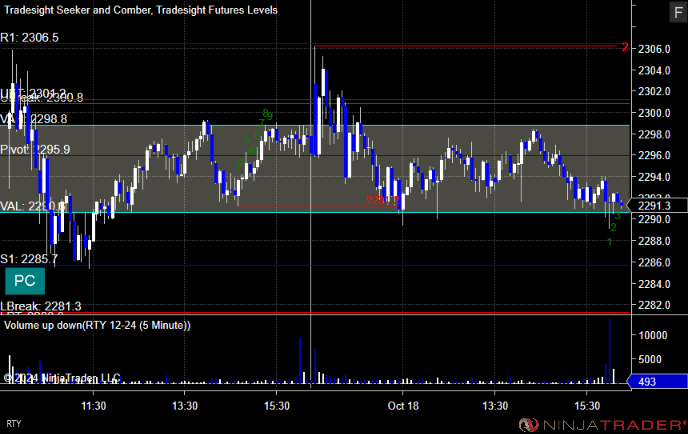
Task: Click the 2300.0 price axis label
Action: point(654,113)
